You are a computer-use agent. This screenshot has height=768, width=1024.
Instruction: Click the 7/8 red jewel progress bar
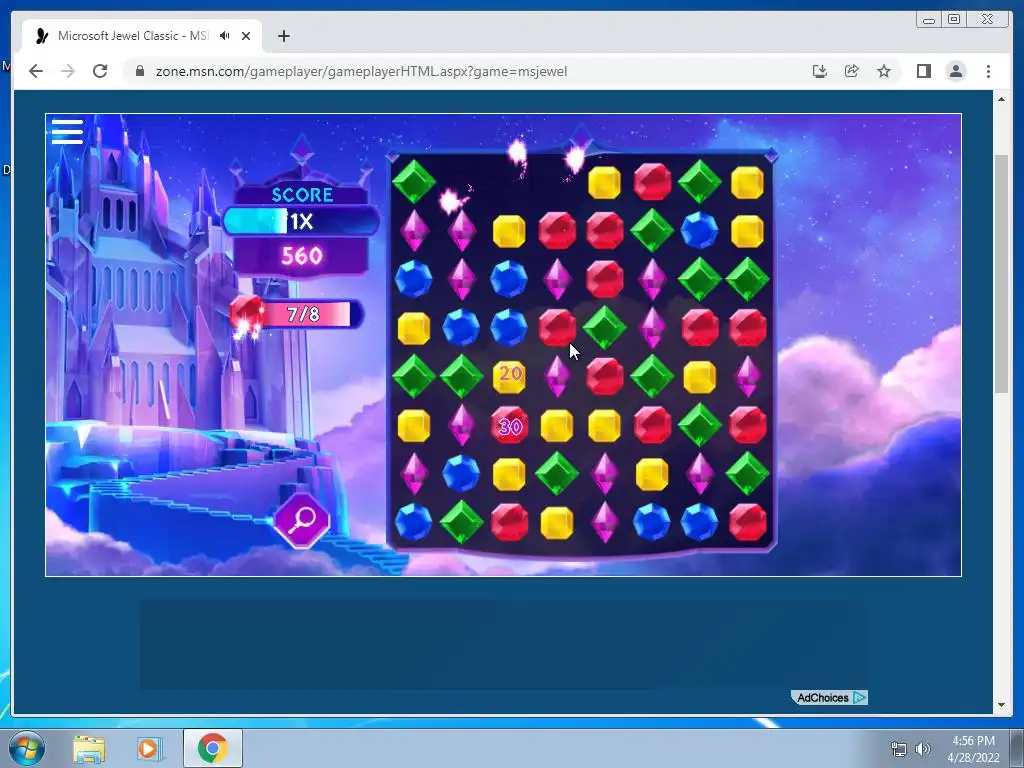click(x=311, y=314)
